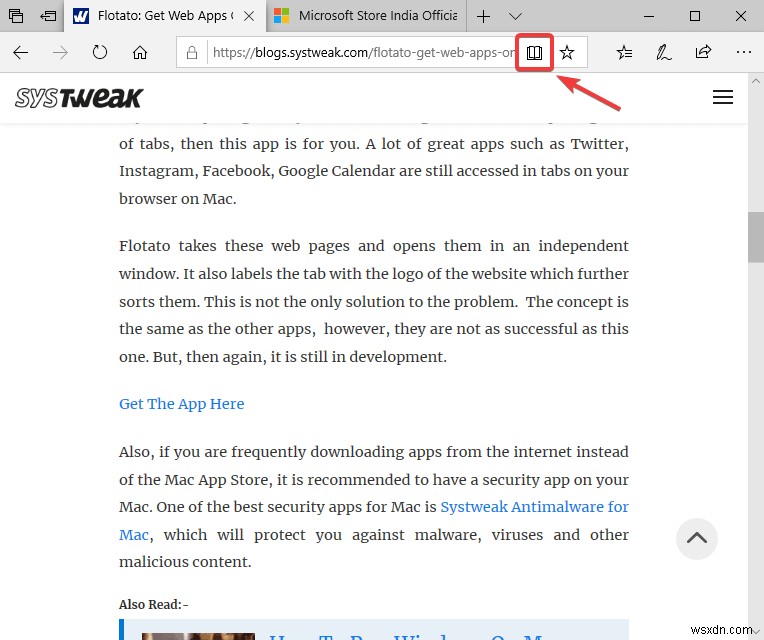Image resolution: width=764 pixels, height=640 pixels.
Task: Minimize the browser window
Action: pos(649,17)
